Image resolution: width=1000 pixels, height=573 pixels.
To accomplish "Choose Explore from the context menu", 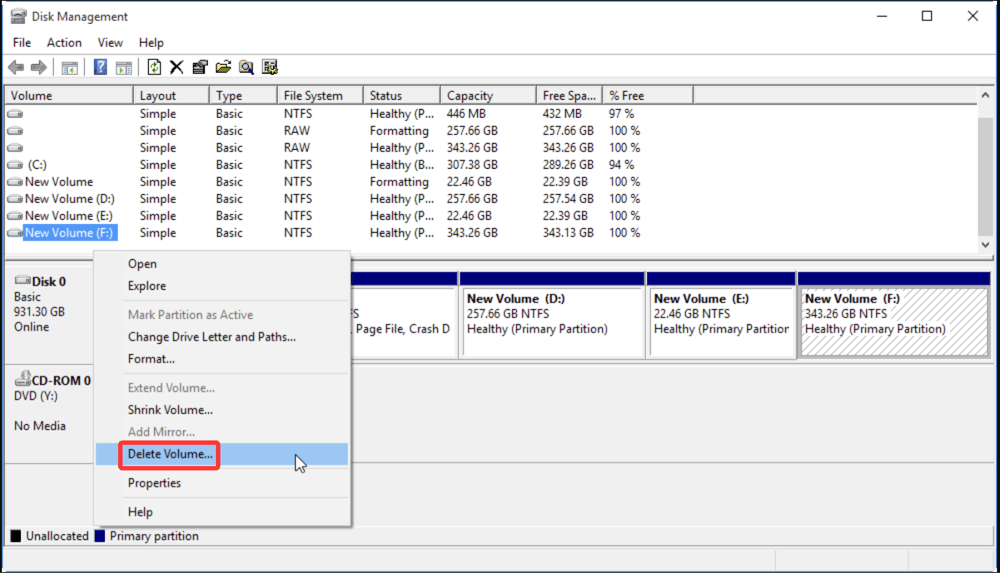I will 222,286.
